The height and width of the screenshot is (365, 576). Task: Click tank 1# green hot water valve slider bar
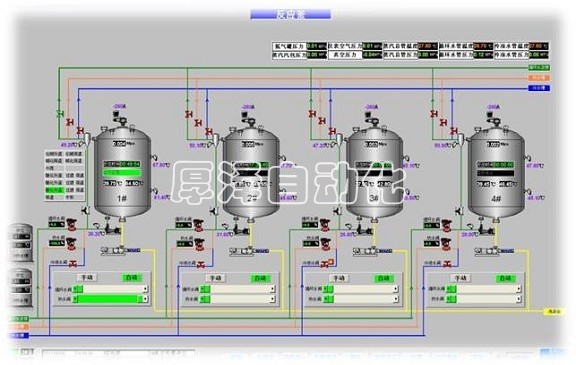click(111, 299)
